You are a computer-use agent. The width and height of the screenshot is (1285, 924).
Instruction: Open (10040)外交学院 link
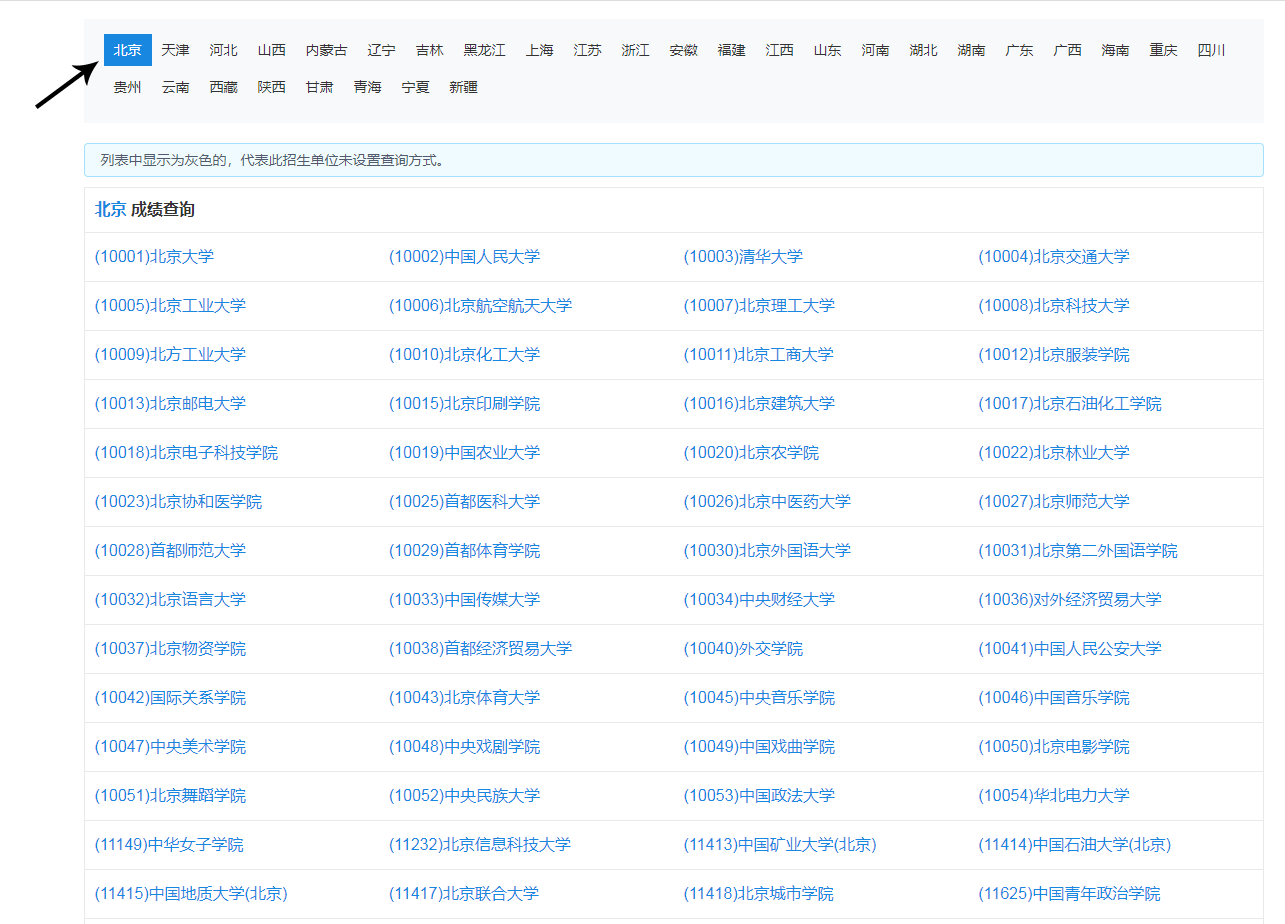743,649
